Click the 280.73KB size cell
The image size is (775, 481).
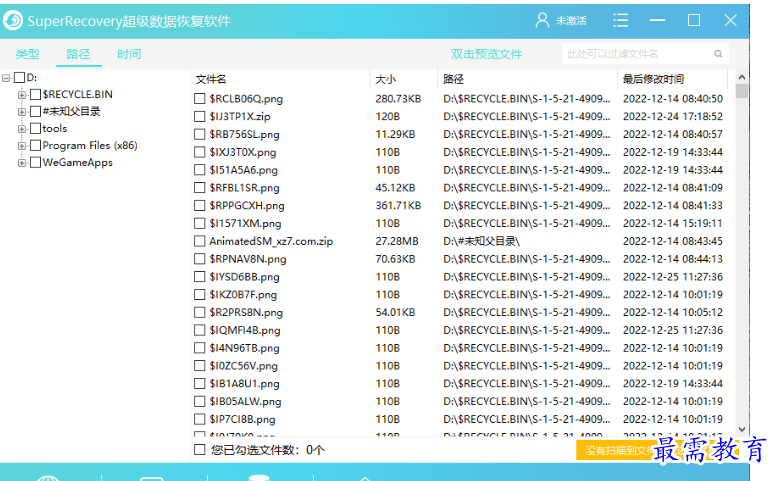(x=398, y=99)
